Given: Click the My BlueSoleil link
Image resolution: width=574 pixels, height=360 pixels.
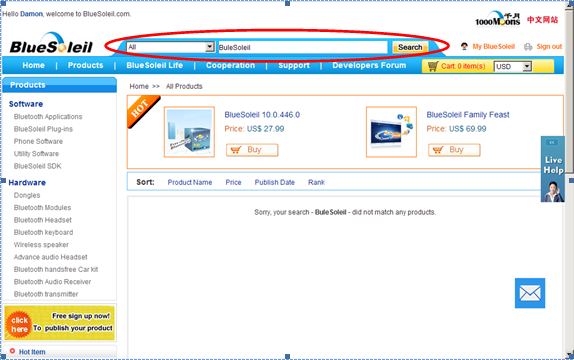Looking at the screenshot, I should [493, 47].
